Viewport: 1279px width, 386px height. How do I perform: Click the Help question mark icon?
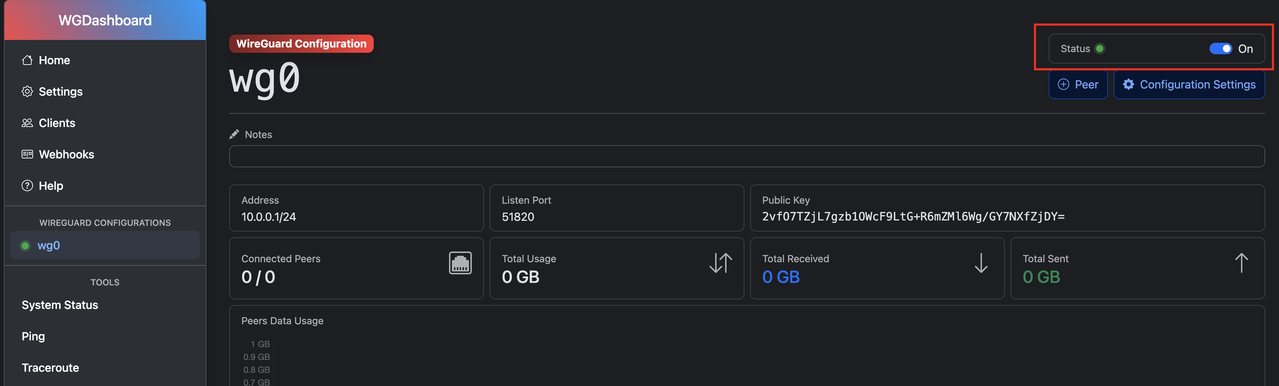point(28,186)
